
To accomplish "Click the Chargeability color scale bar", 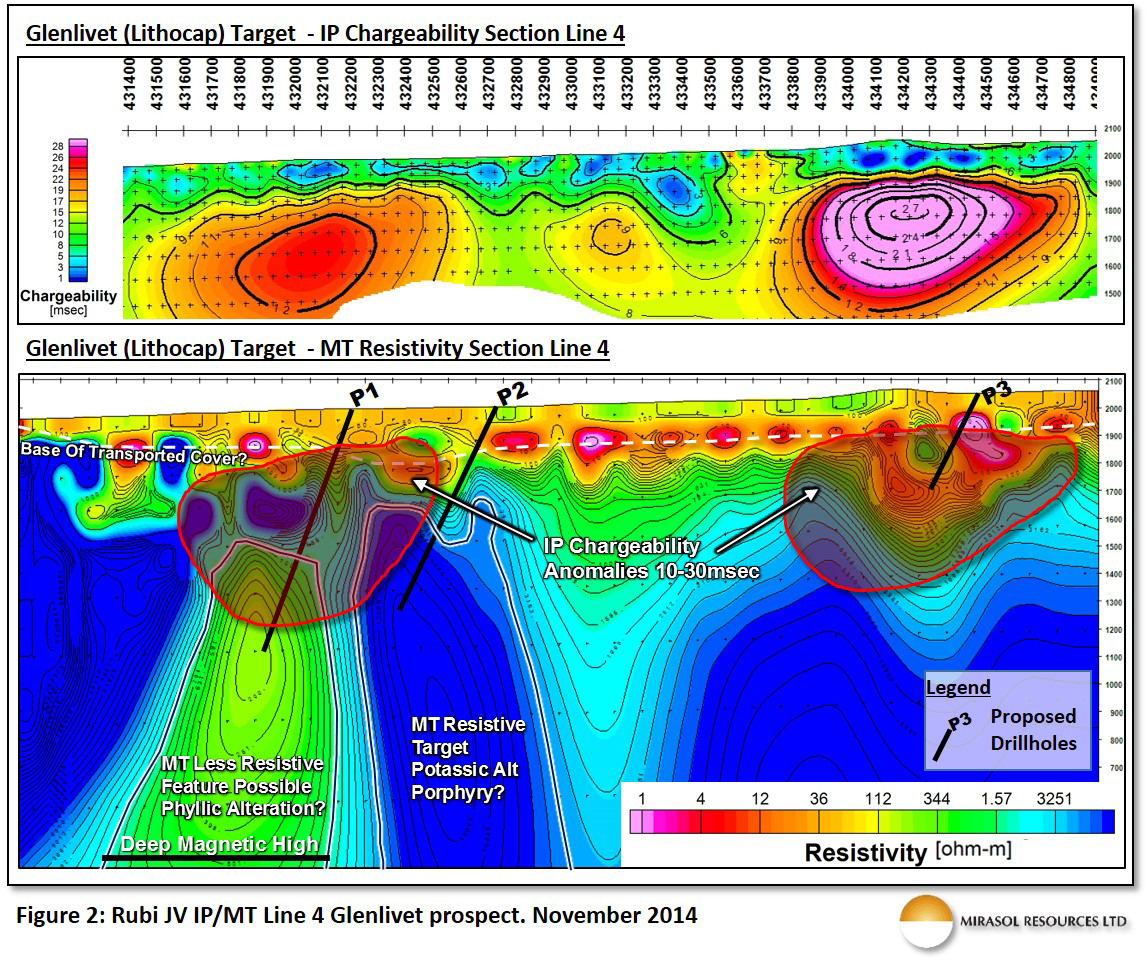I will 78,210.
